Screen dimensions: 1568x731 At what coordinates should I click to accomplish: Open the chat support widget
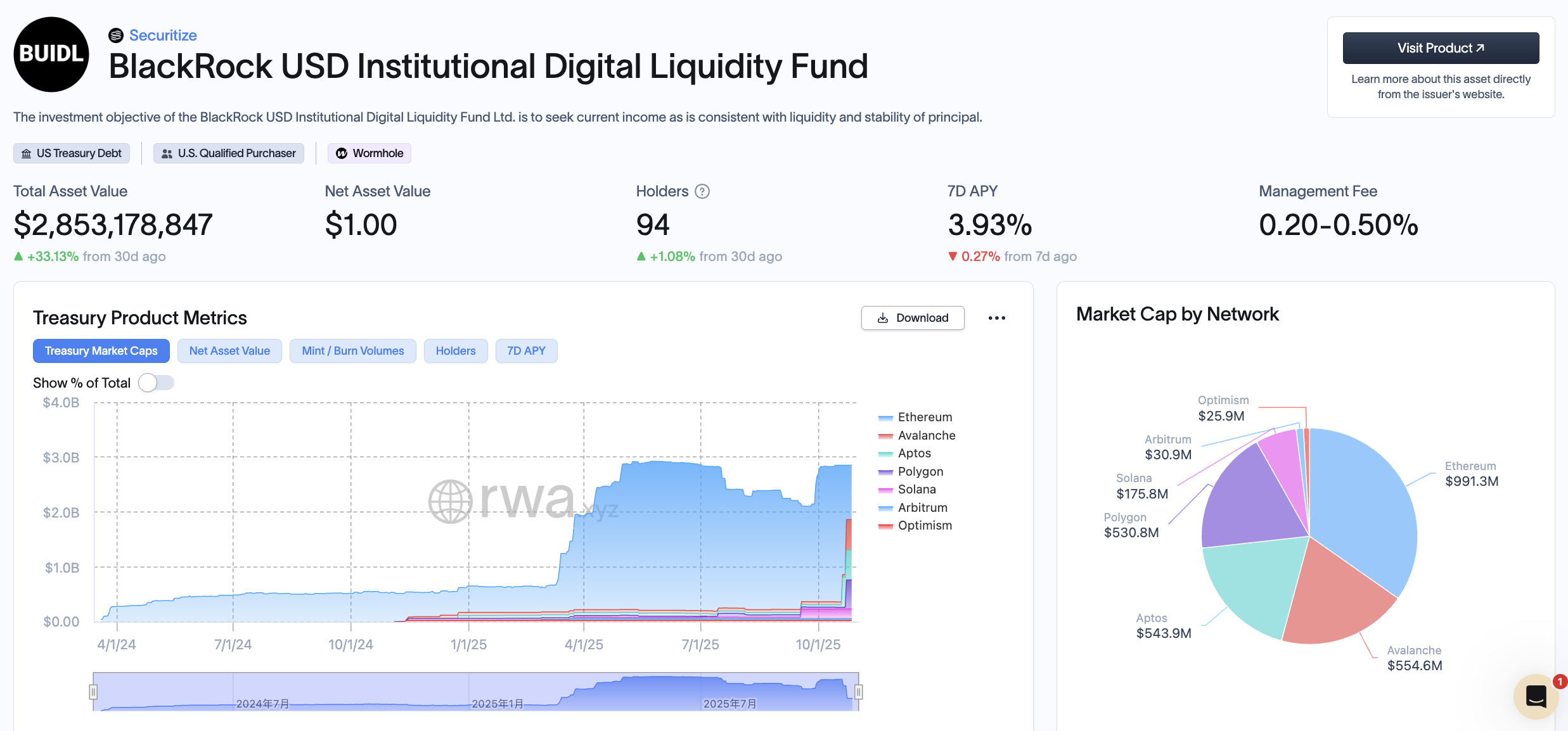click(1536, 696)
